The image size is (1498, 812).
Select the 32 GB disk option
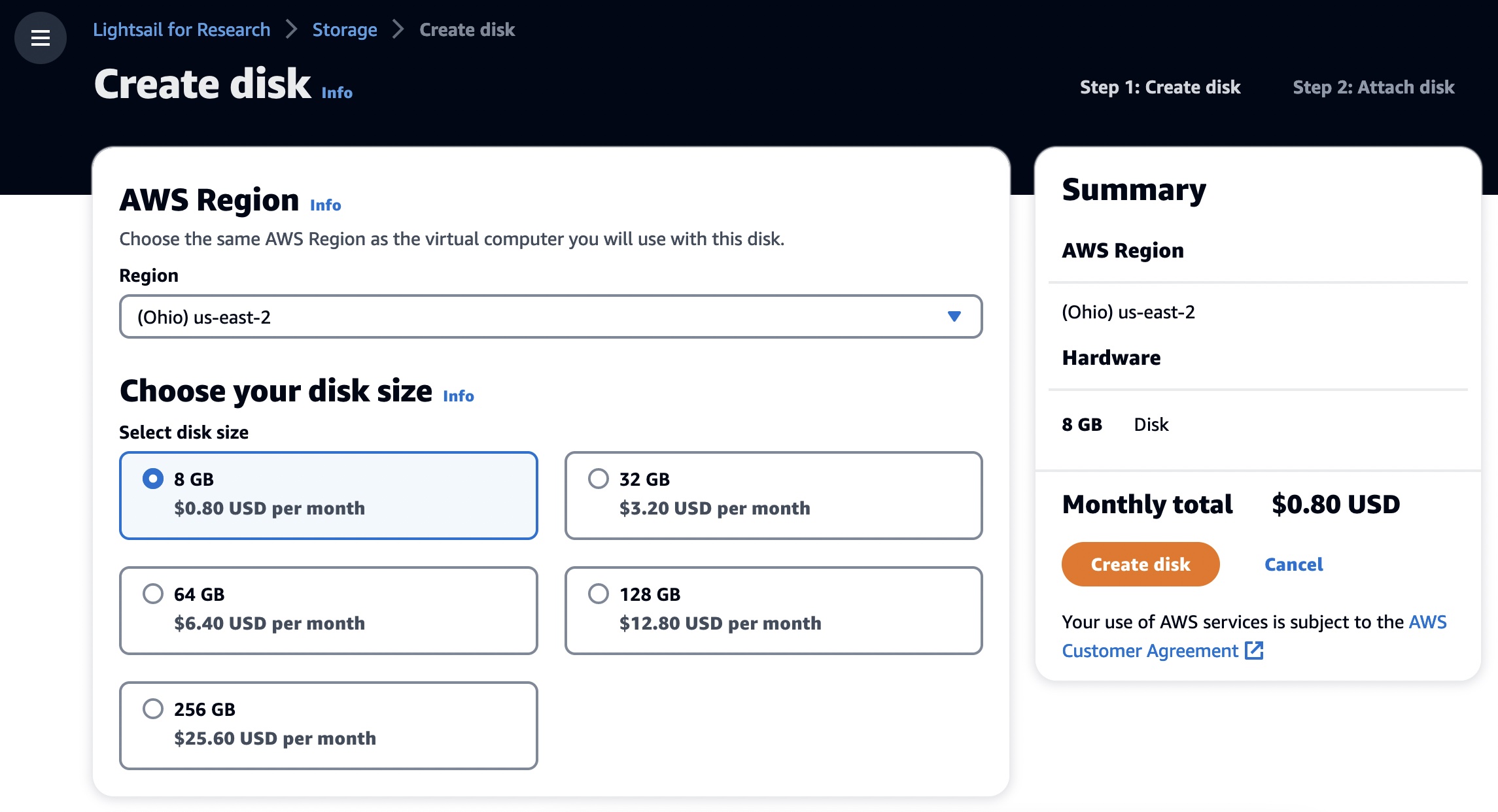[598, 479]
